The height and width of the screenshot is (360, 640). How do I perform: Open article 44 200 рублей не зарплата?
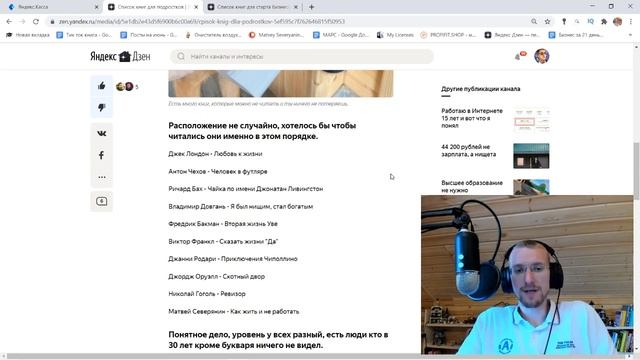click(469, 151)
